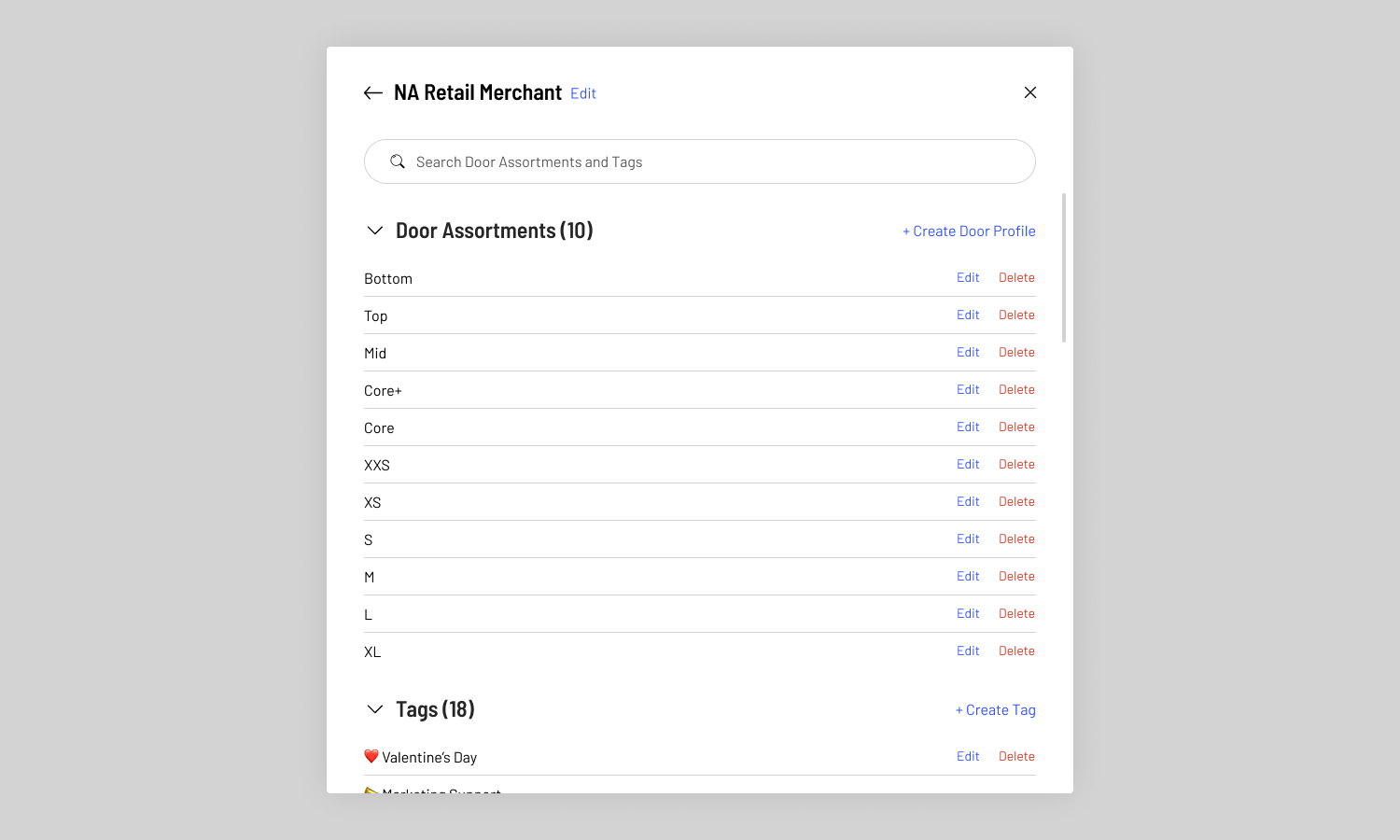Select the Bottom row name
Image resolution: width=1400 pixels, height=840 pixels.
tap(388, 279)
